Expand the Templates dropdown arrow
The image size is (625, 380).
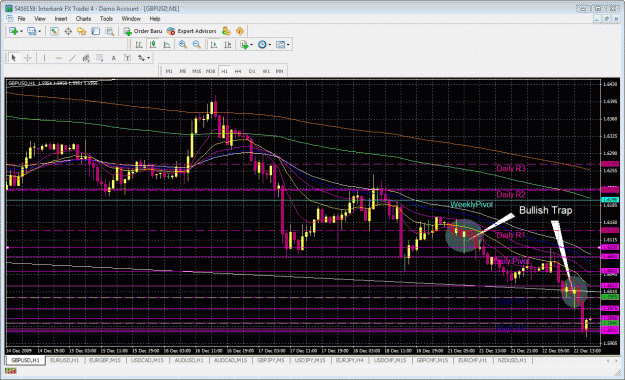coord(288,45)
